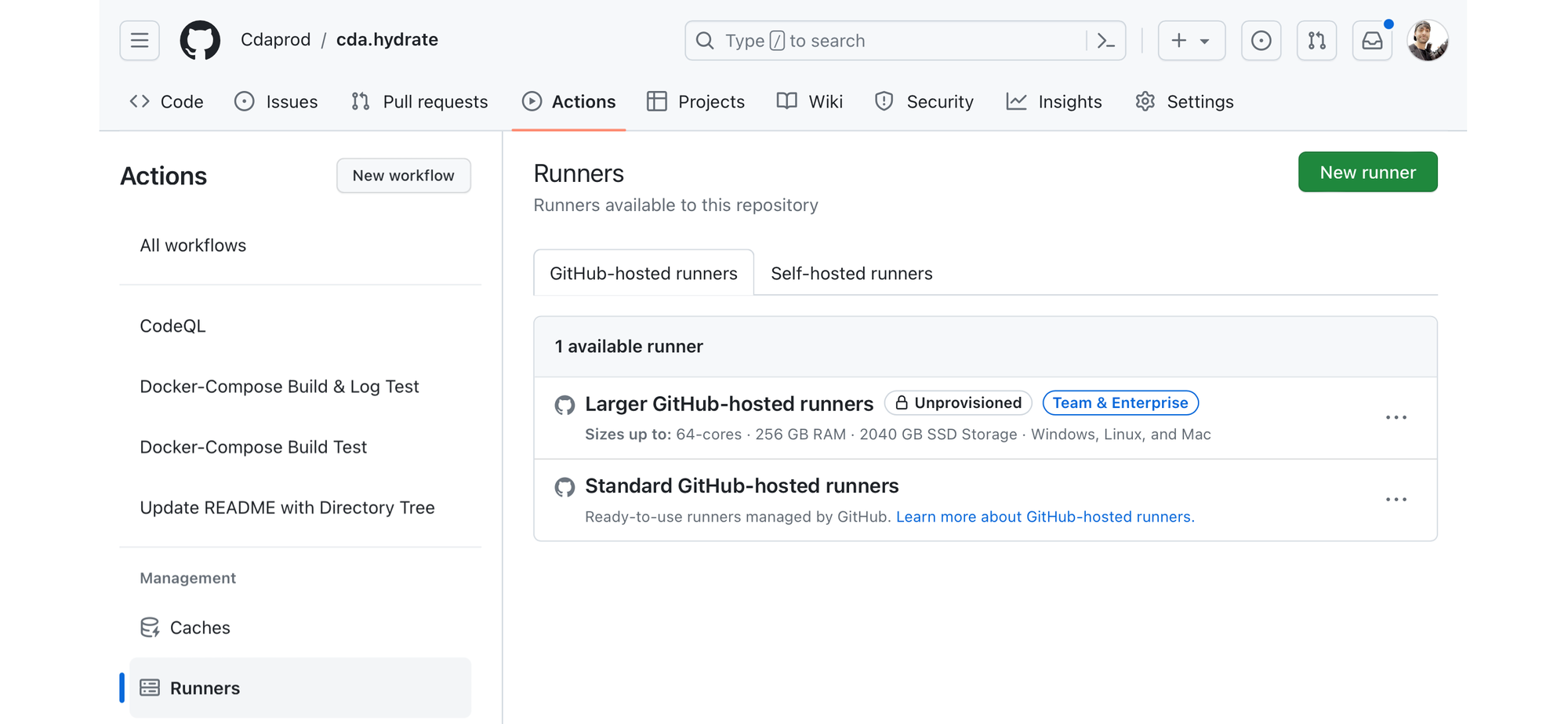This screenshot has width=1568, height=724.
Task: Open the hamburger navigation menu
Action: click(x=140, y=41)
